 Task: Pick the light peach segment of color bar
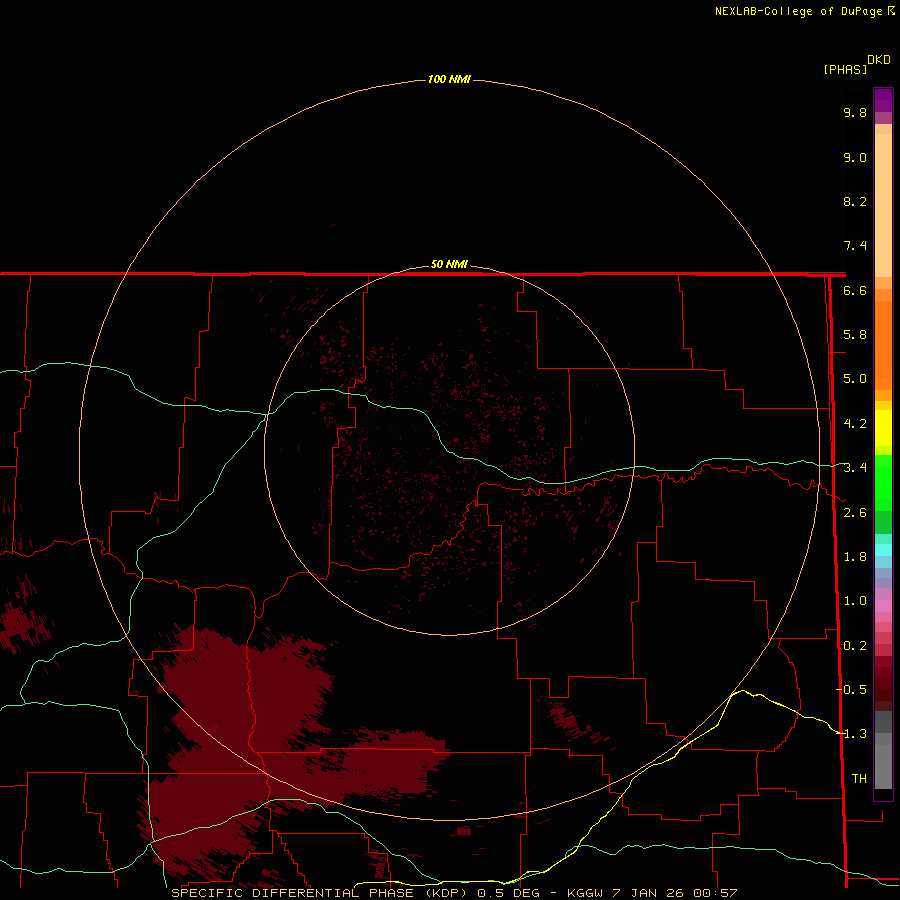[x=883, y=204]
